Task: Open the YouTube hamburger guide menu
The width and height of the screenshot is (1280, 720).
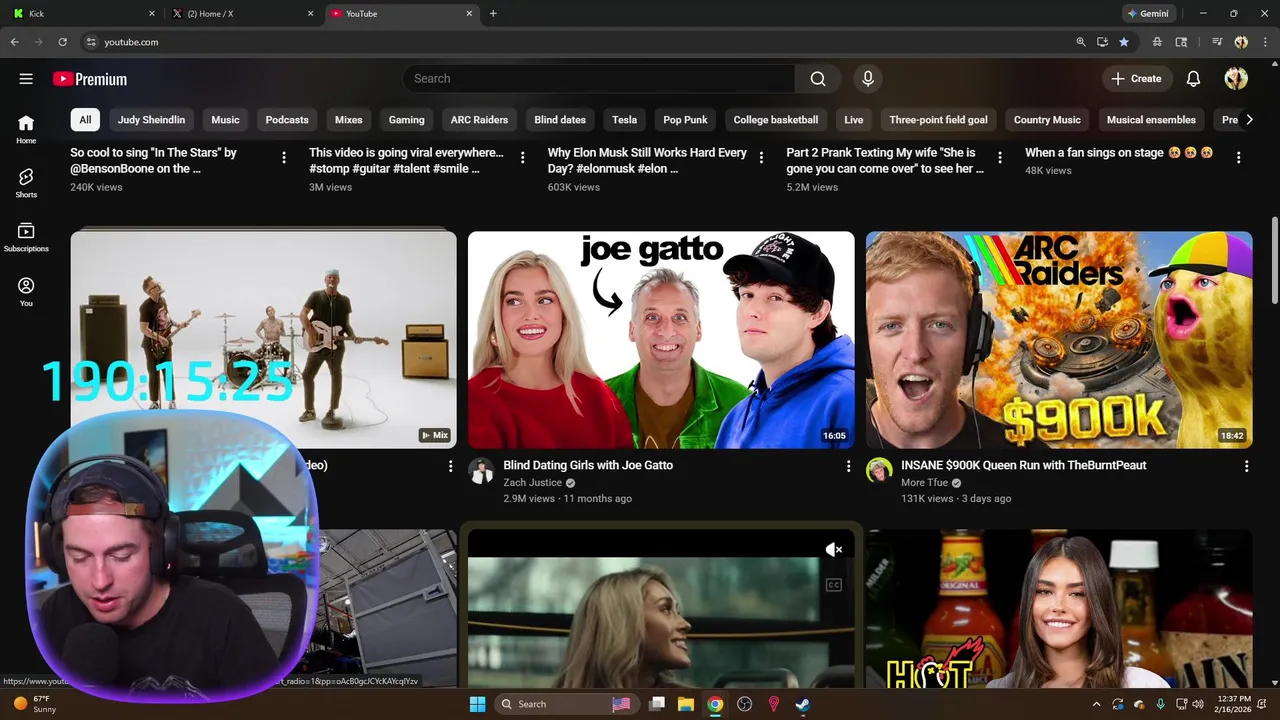Action: [x=26, y=79]
